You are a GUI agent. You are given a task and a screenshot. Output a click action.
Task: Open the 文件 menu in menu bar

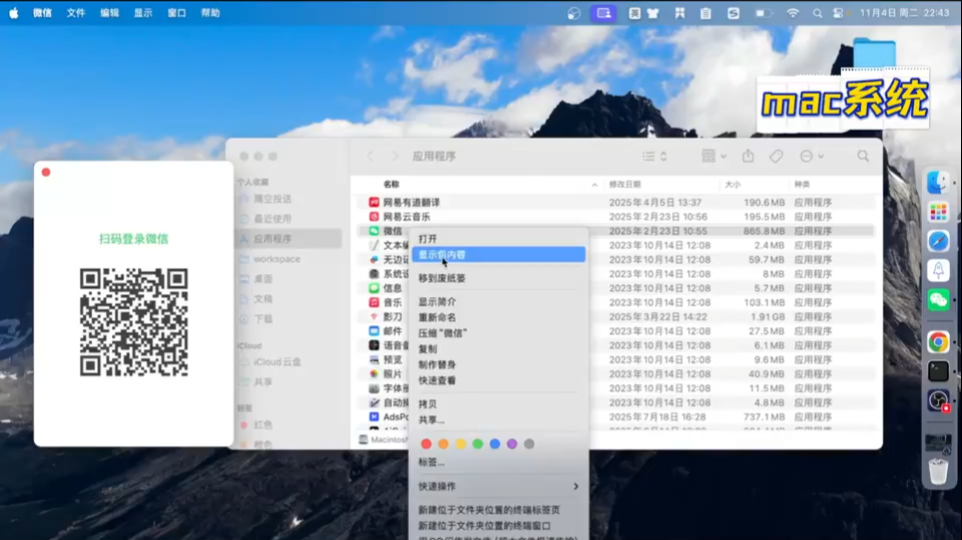(x=76, y=13)
